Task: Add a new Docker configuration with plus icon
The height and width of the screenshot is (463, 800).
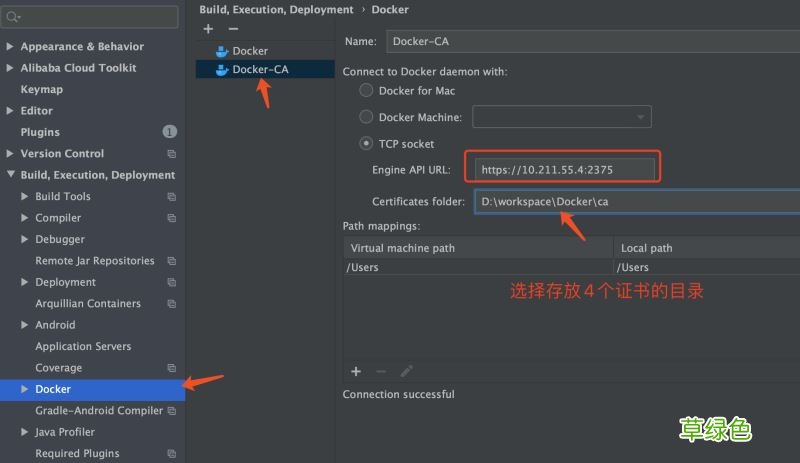Action: [x=208, y=29]
